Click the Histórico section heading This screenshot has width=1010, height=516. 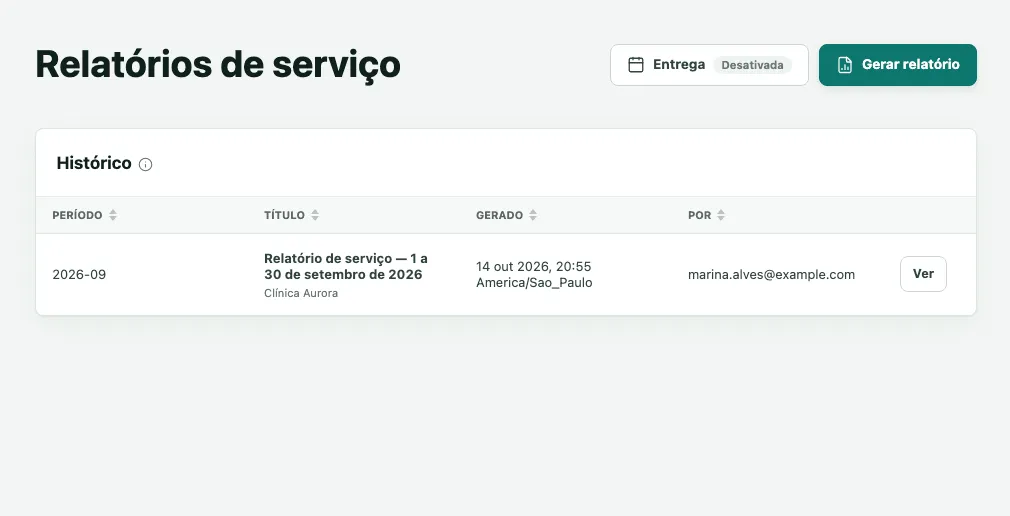pyautogui.click(x=94, y=163)
